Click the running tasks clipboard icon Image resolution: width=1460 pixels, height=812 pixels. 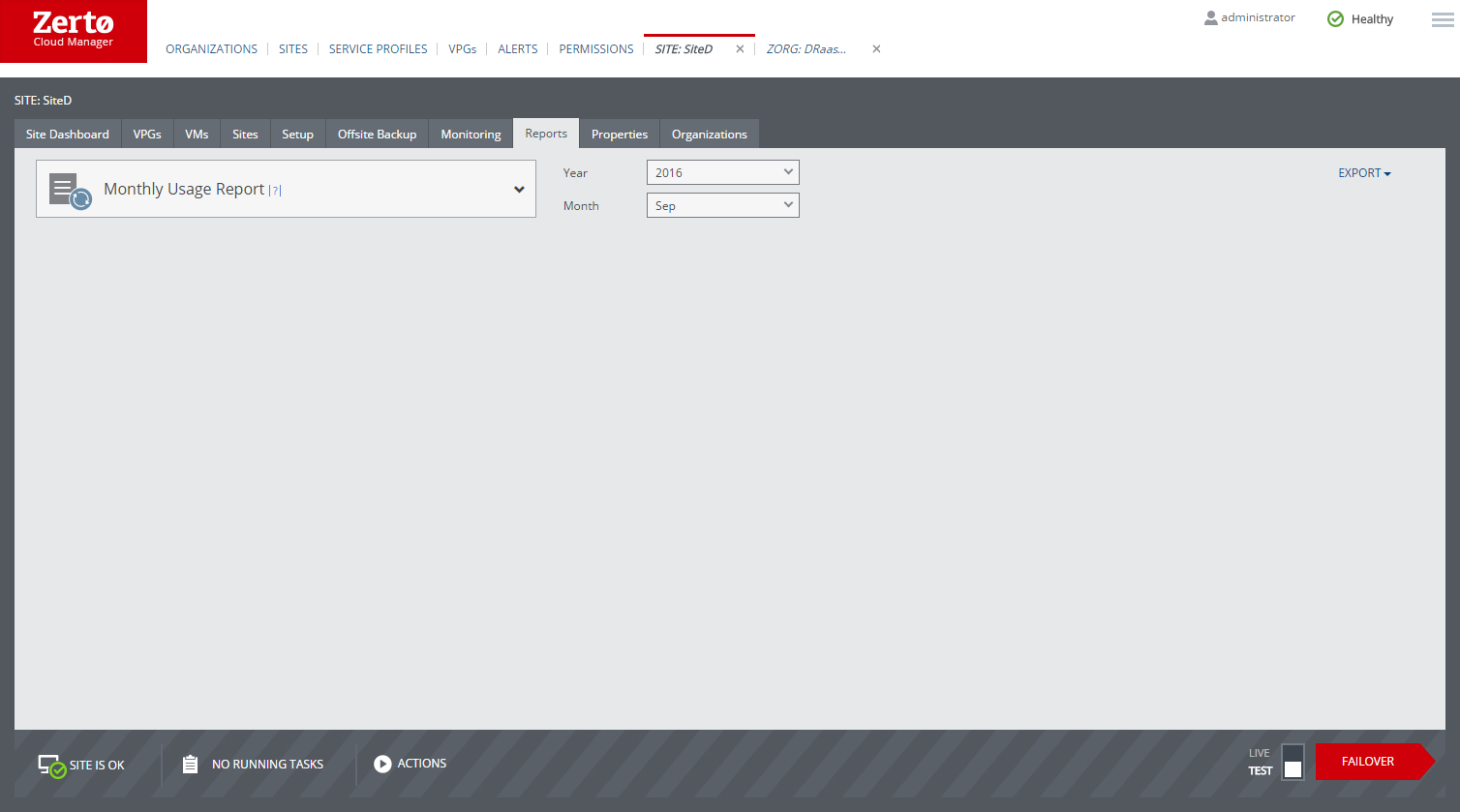[x=191, y=764]
